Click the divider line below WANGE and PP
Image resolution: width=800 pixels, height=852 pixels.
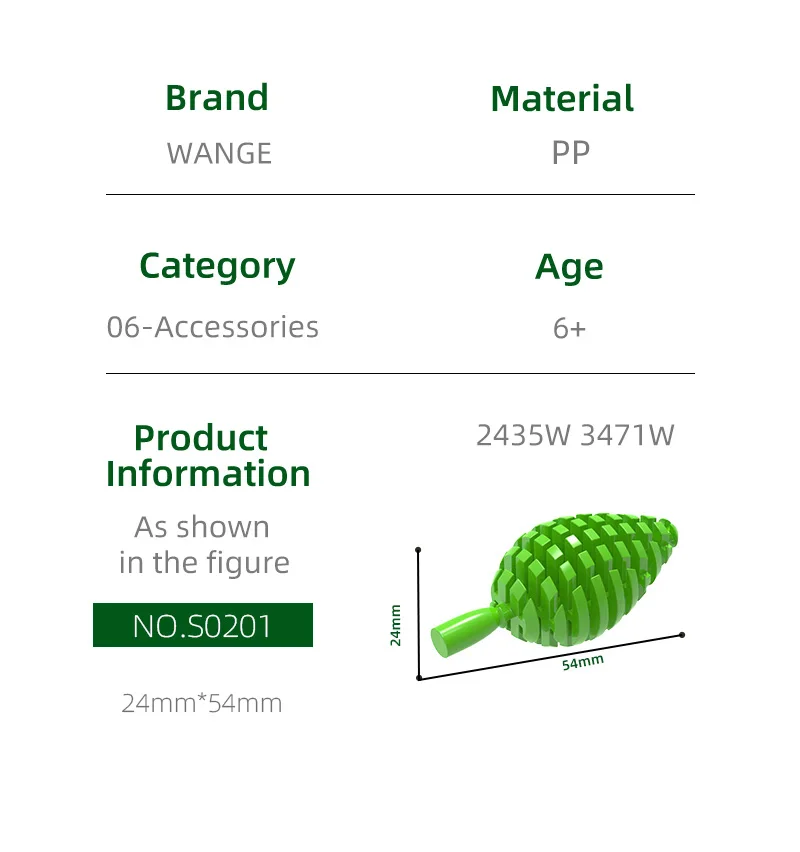[400, 194]
